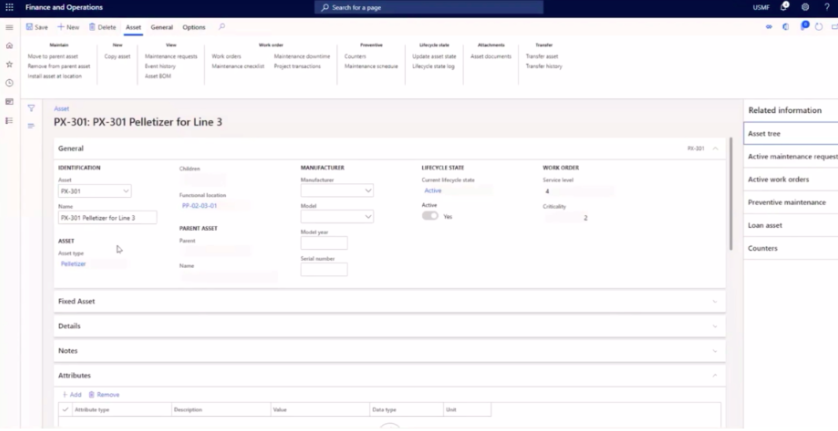Image resolution: width=838 pixels, height=431 pixels.
Task: Open Preventive maintenance panel
Action: [x=790, y=203]
